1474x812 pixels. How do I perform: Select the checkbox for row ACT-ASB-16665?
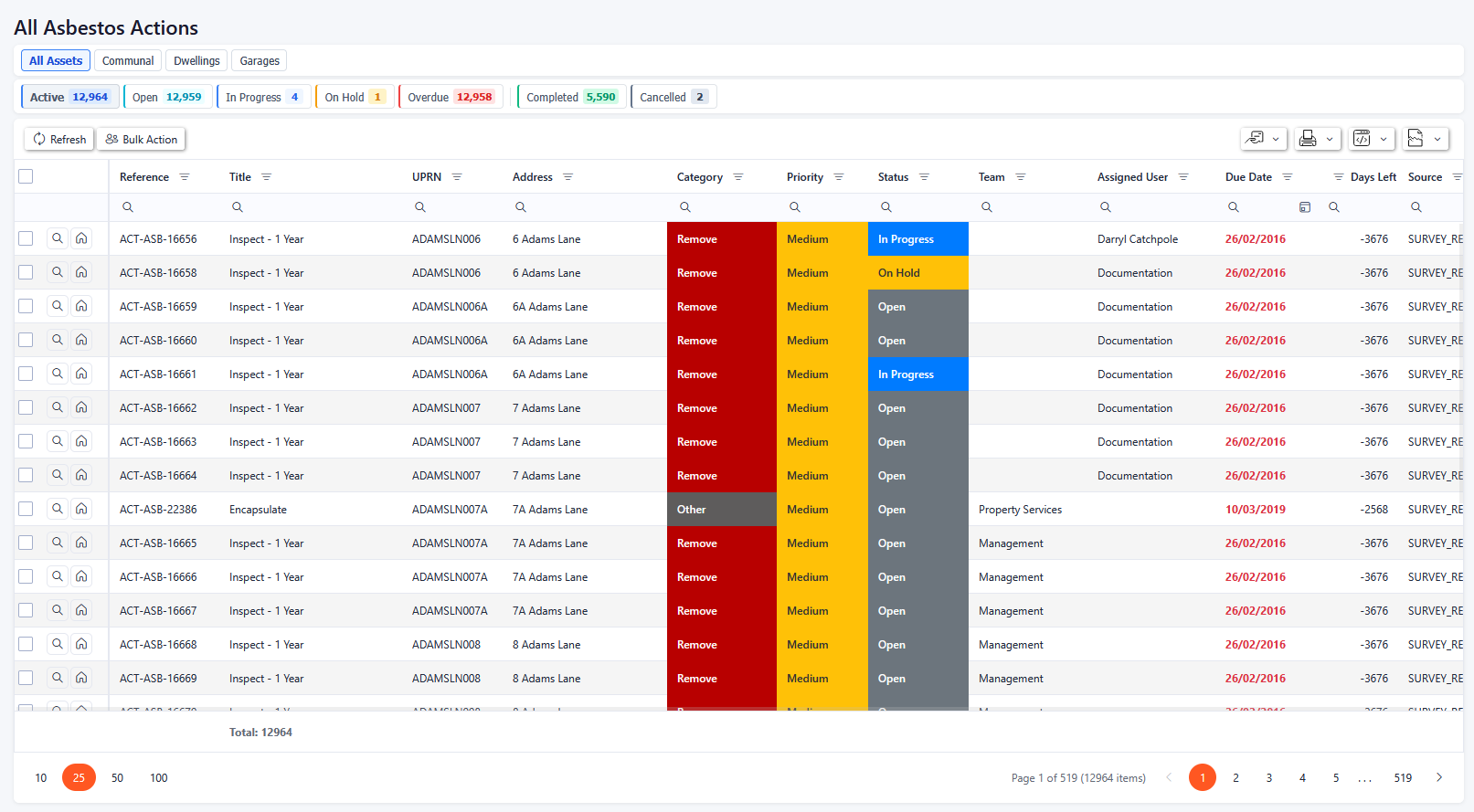(26, 543)
